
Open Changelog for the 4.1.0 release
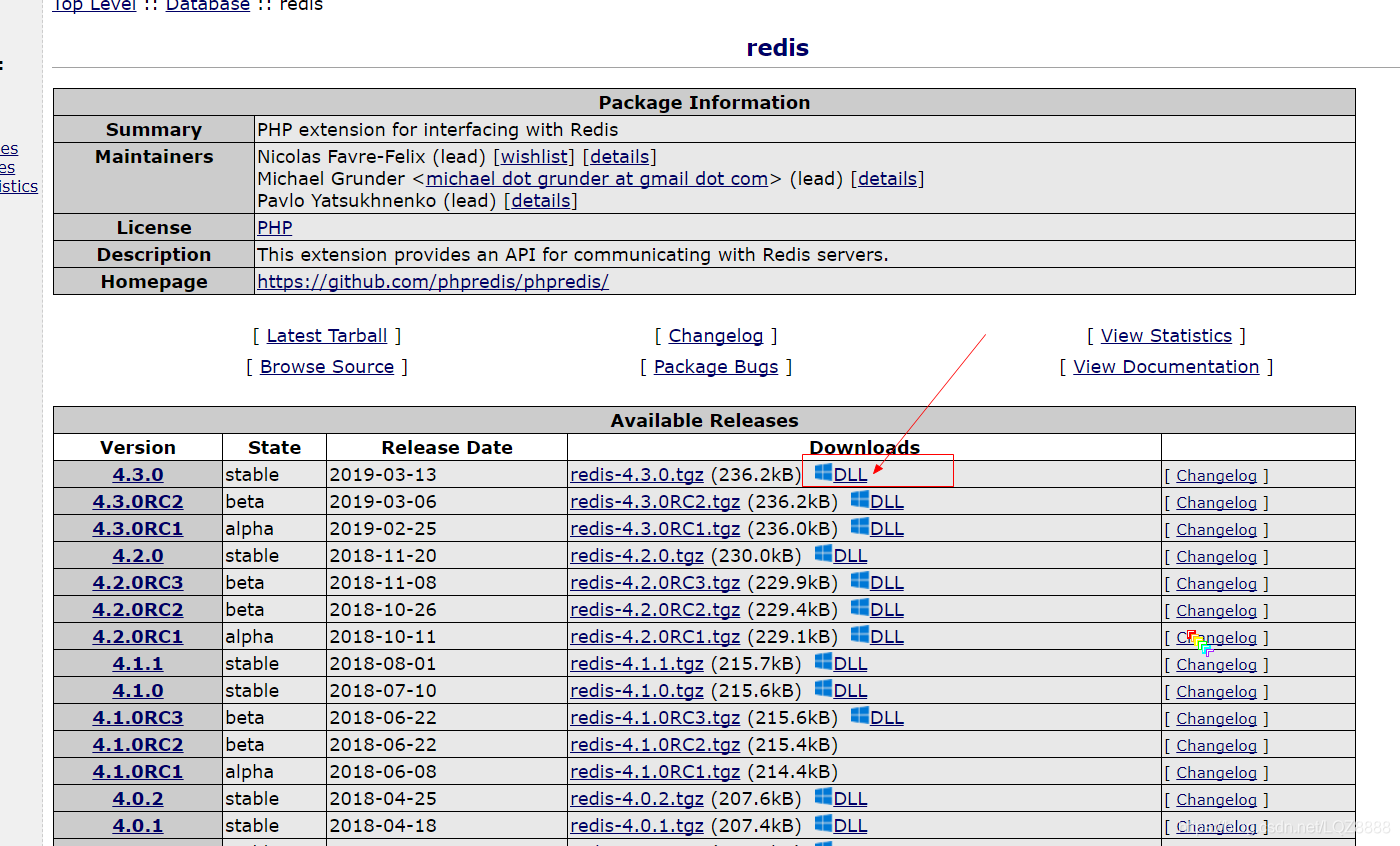(x=1216, y=692)
